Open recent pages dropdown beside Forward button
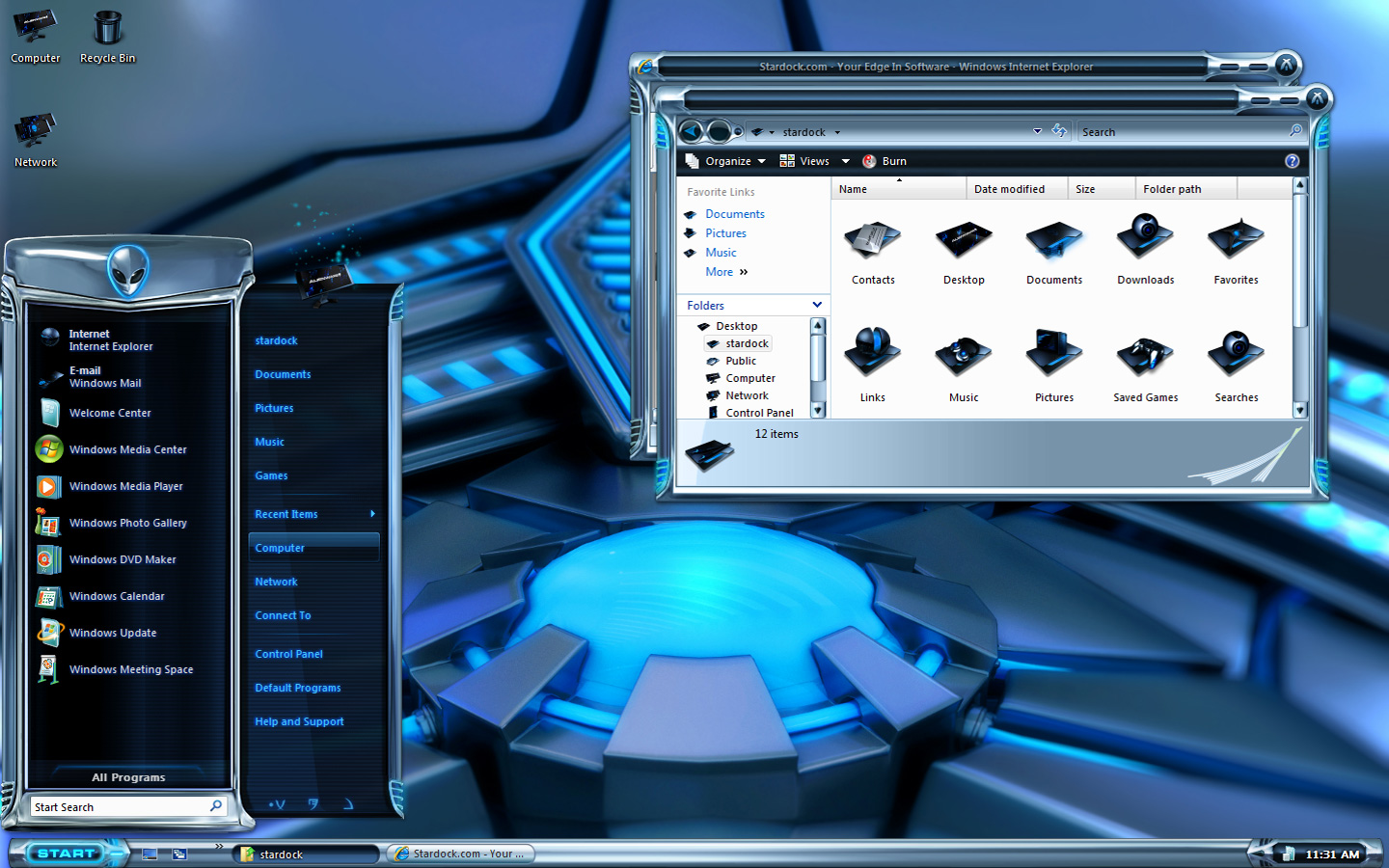 click(739, 131)
